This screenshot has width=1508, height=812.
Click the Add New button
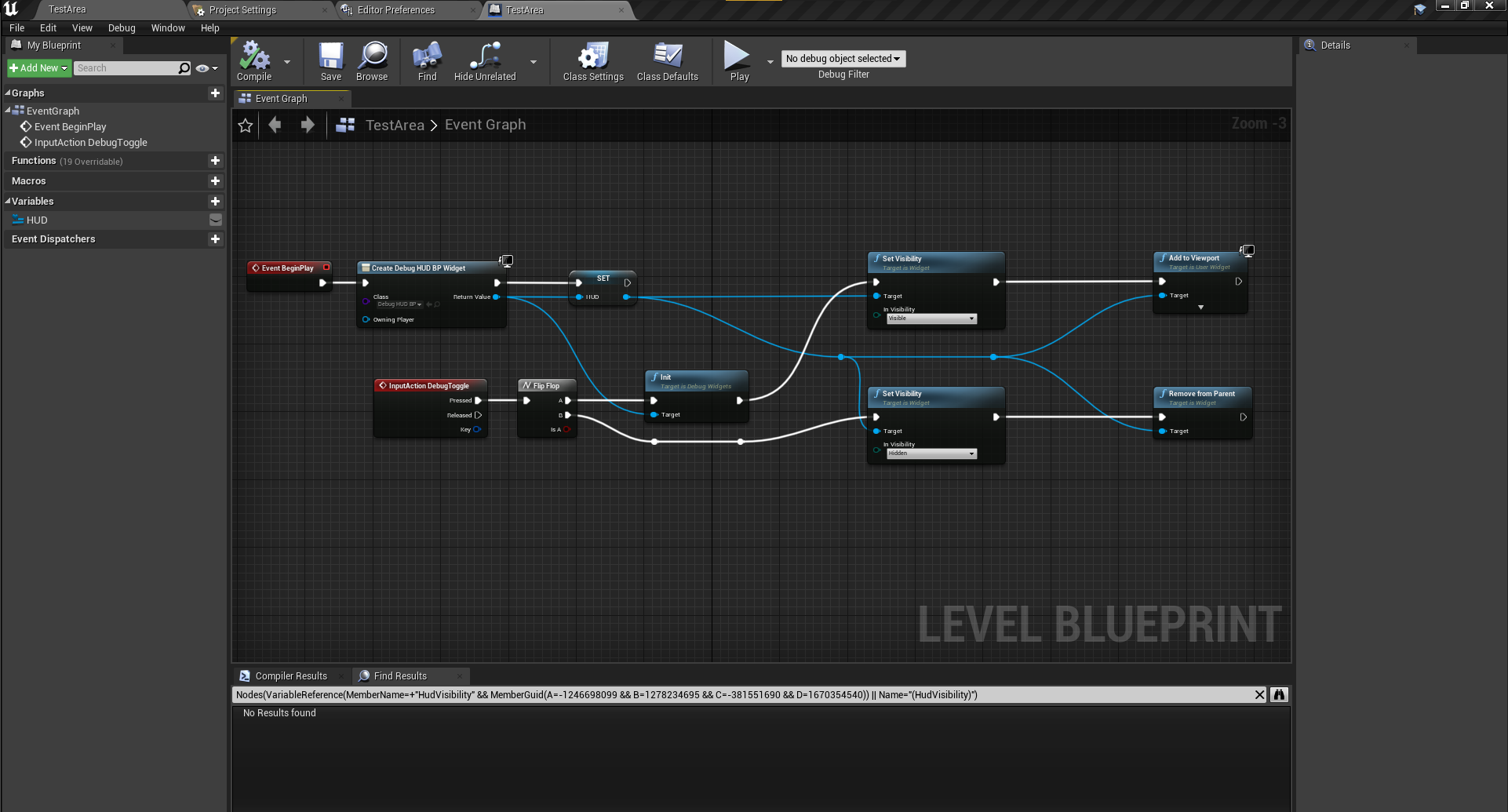[x=38, y=68]
